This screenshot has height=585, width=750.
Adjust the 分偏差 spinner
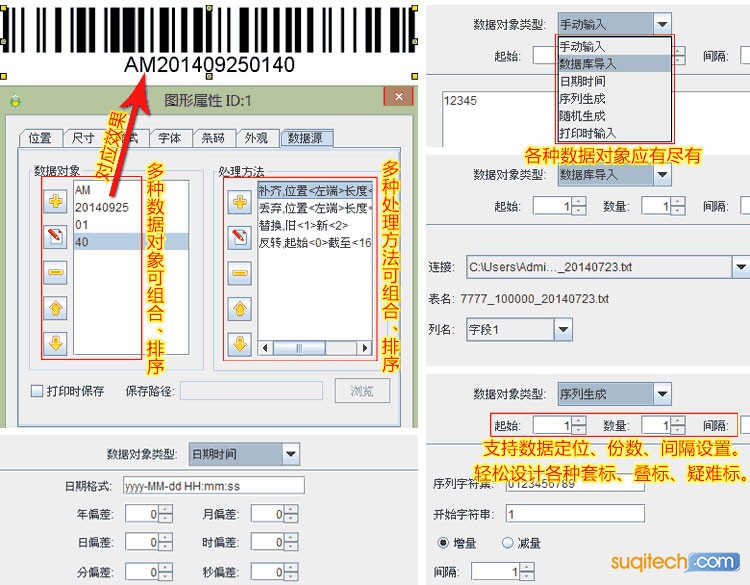point(165,572)
